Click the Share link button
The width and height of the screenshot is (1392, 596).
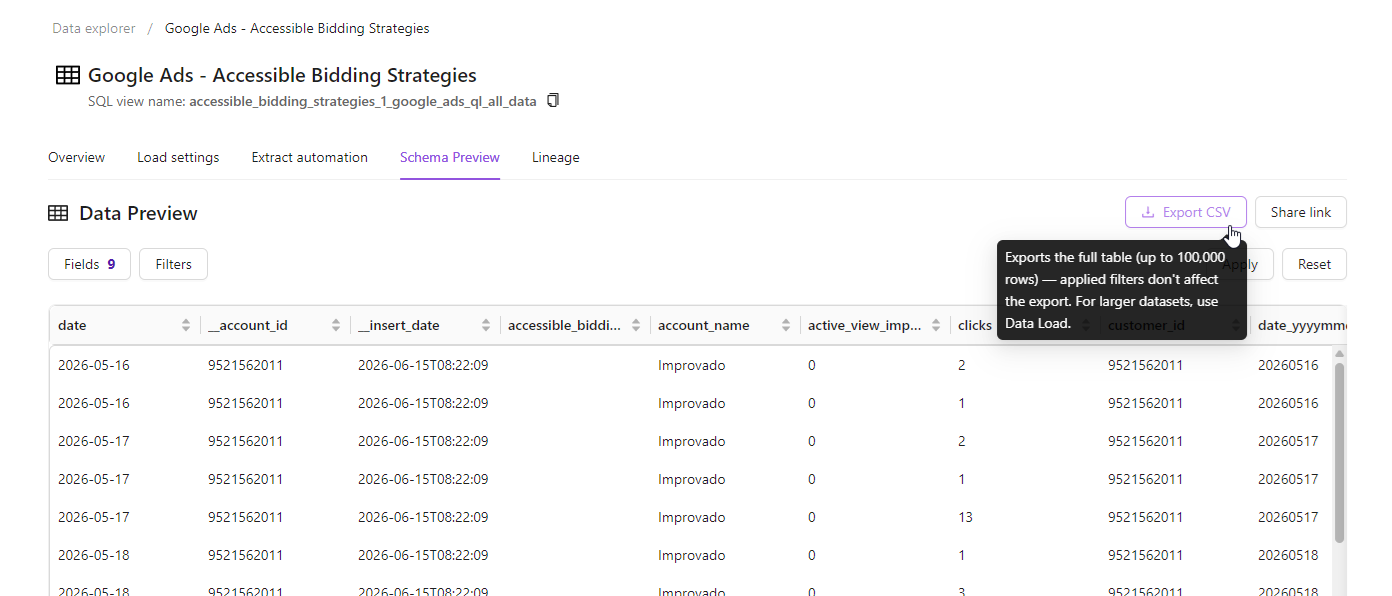(x=1301, y=212)
